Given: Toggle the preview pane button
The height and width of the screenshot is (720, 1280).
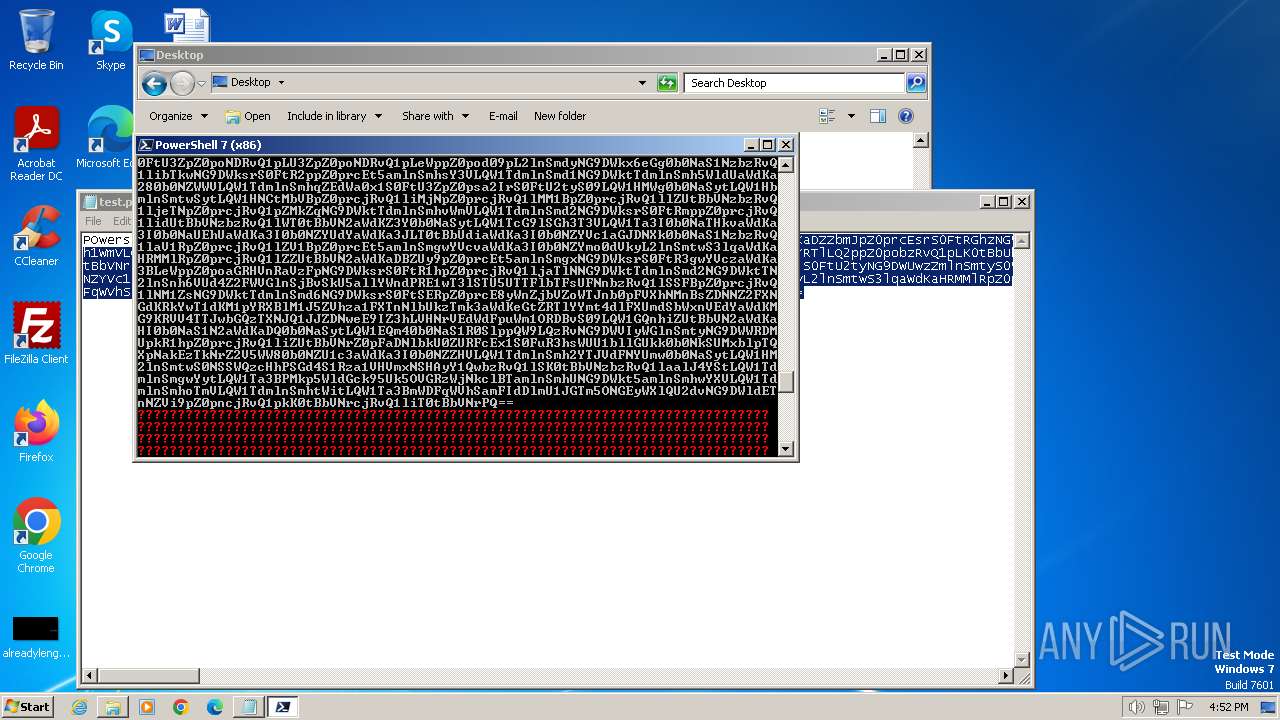Looking at the screenshot, I should pos(878,116).
